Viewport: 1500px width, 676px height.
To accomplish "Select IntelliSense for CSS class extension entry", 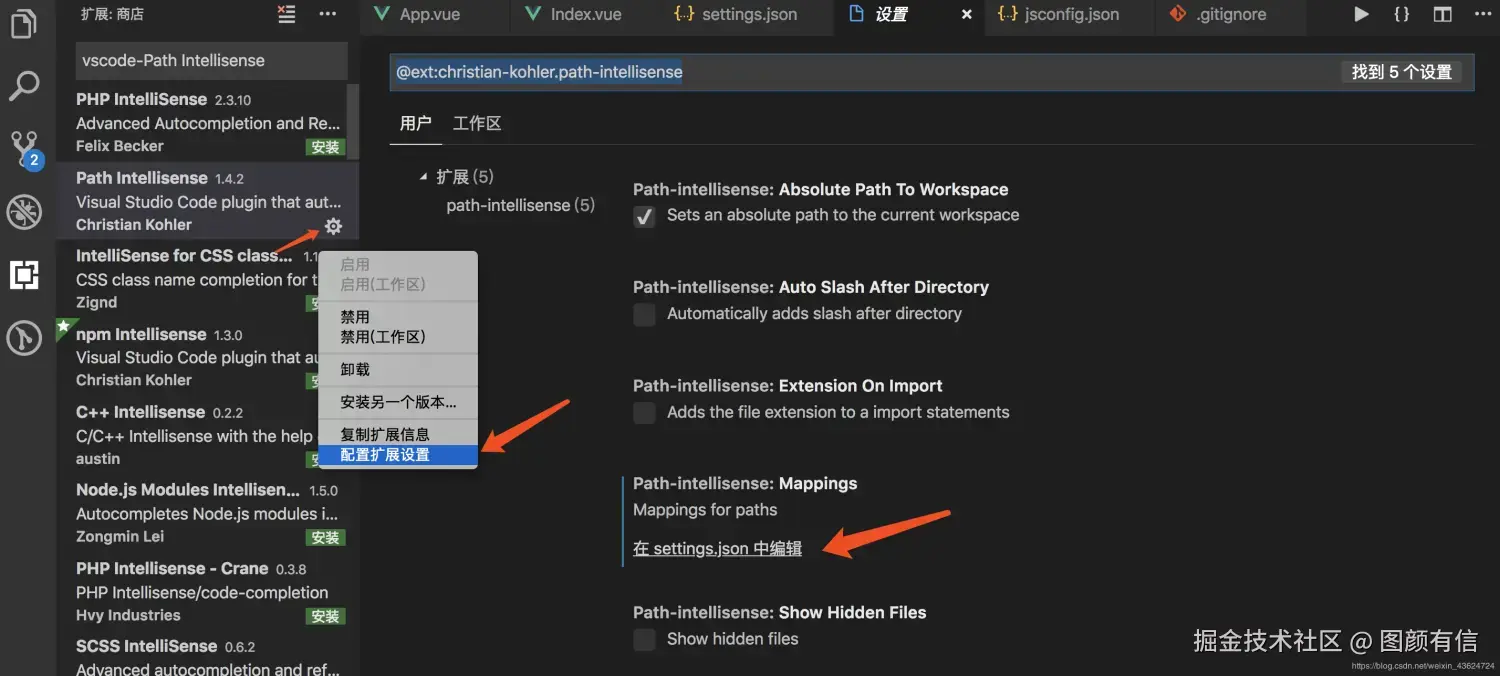I will pos(187,279).
